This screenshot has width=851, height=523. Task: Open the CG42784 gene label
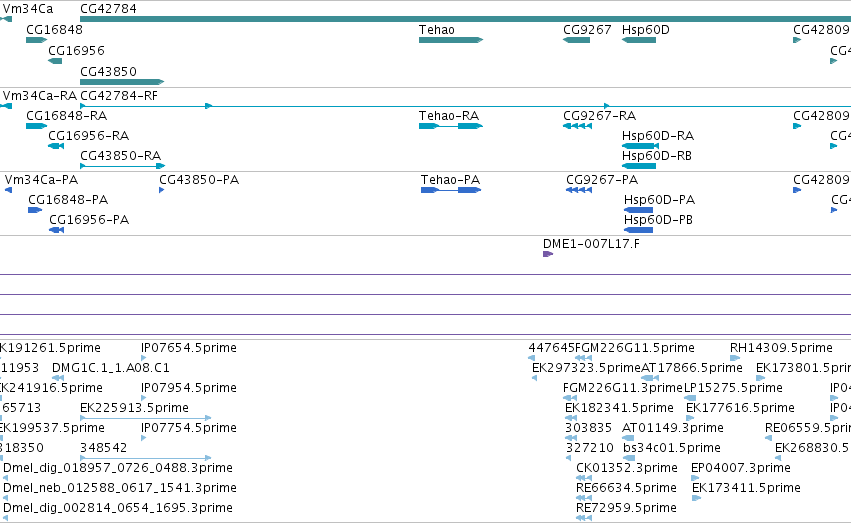pyautogui.click(x=109, y=9)
